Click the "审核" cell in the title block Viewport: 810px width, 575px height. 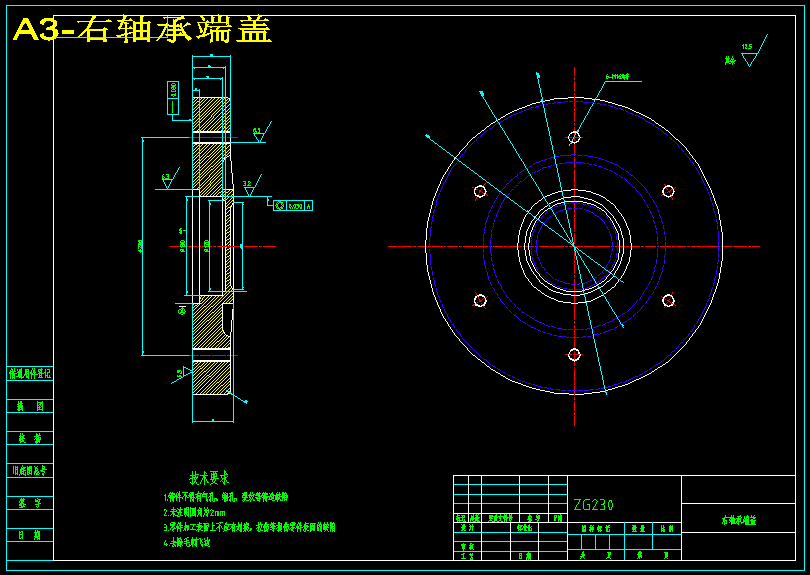coord(468,547)
